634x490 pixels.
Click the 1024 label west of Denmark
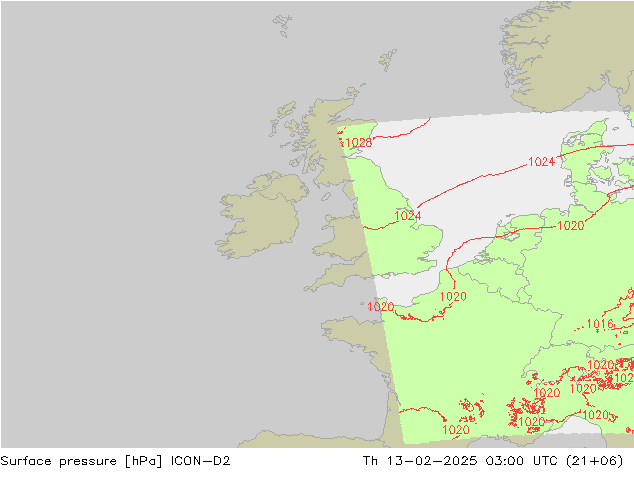click(541, 162)
